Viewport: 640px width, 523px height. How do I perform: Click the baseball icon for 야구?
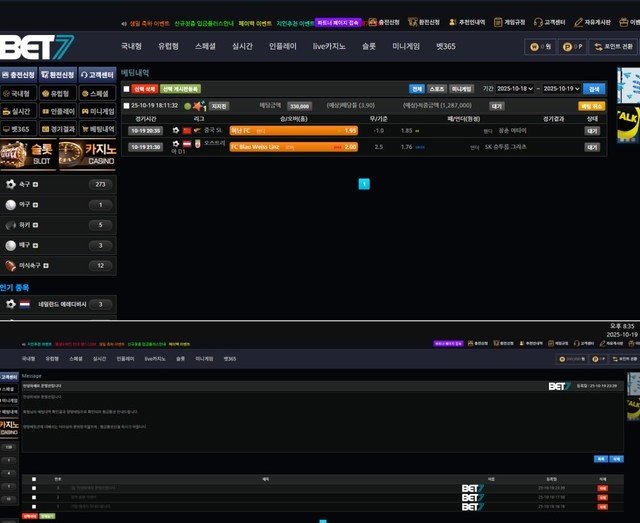click(11, 205)
